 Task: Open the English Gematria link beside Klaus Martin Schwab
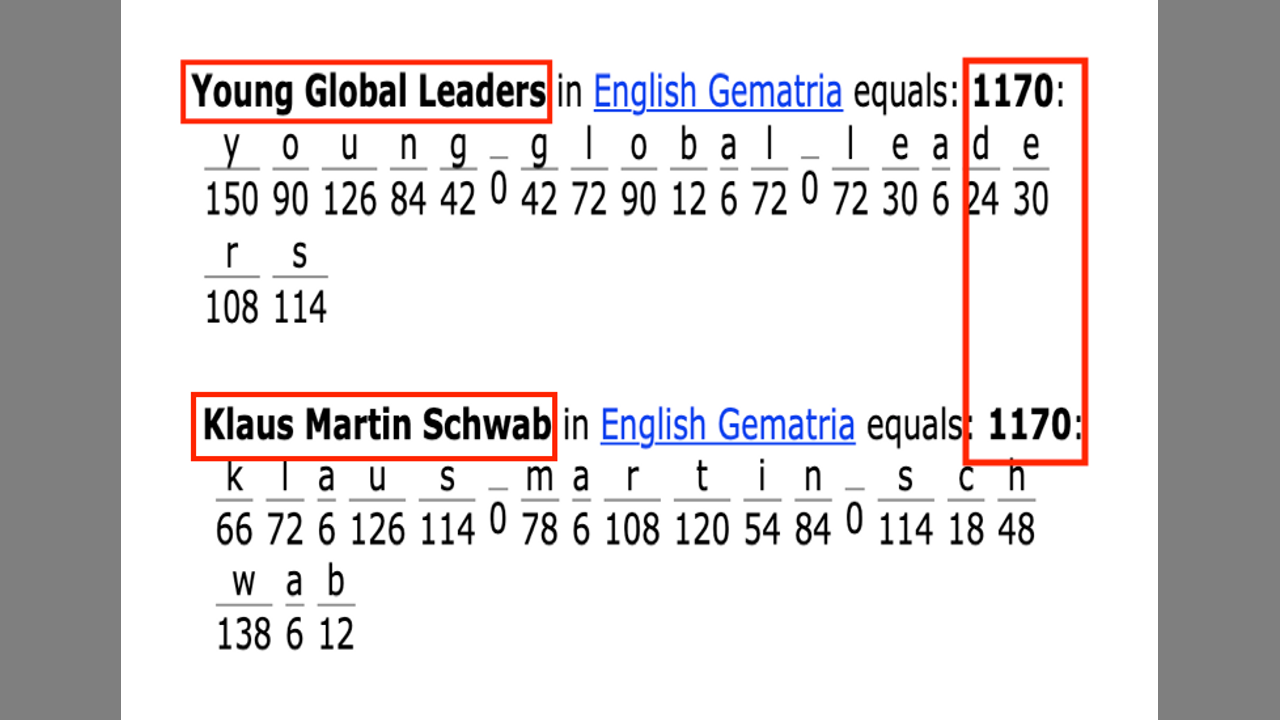[727, 425]
